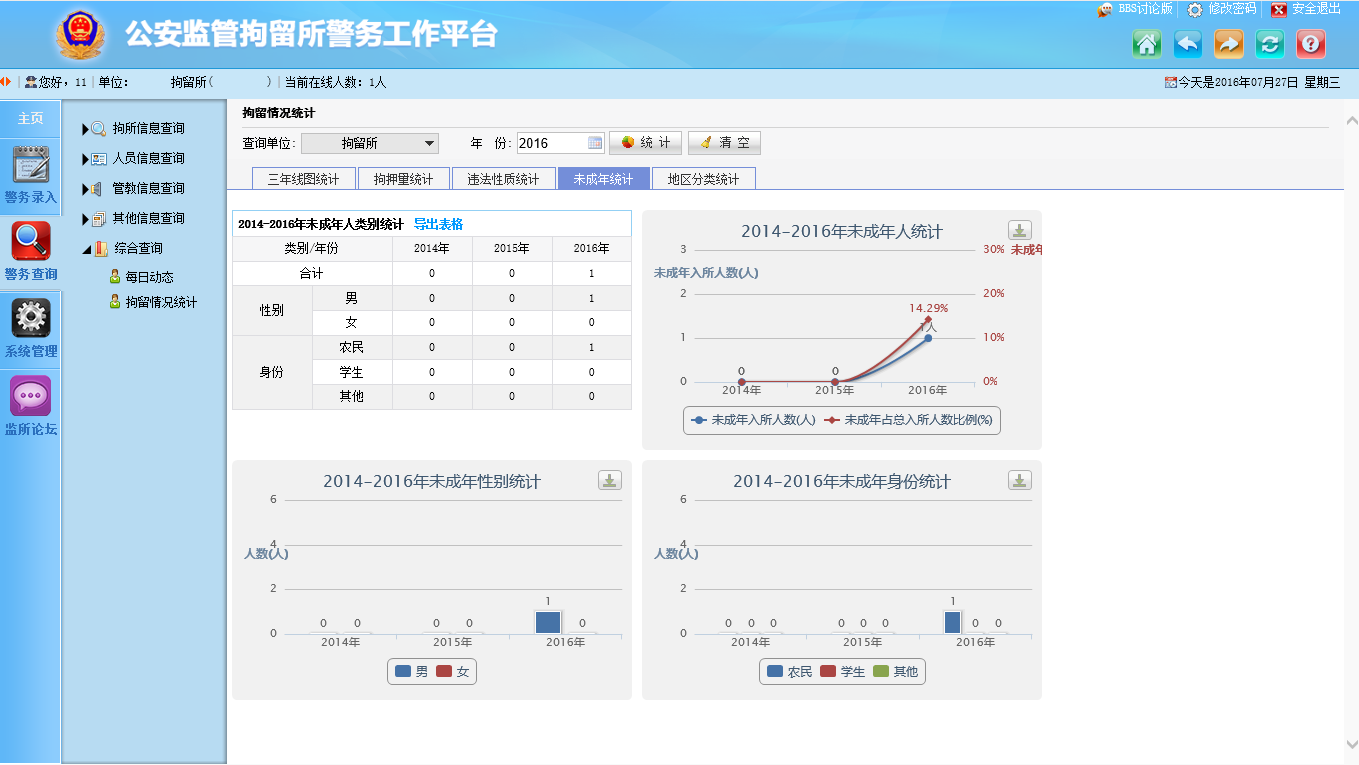Click the blue back arrow icon
The image size is (1359, 765).
pyautogui.click(x=1188, y=43)
